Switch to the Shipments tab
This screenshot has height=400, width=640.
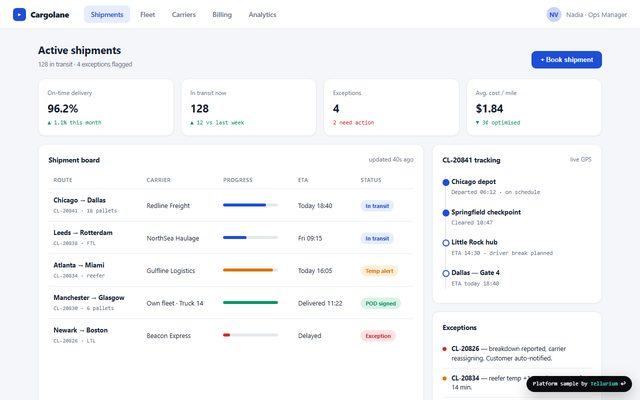107,15
